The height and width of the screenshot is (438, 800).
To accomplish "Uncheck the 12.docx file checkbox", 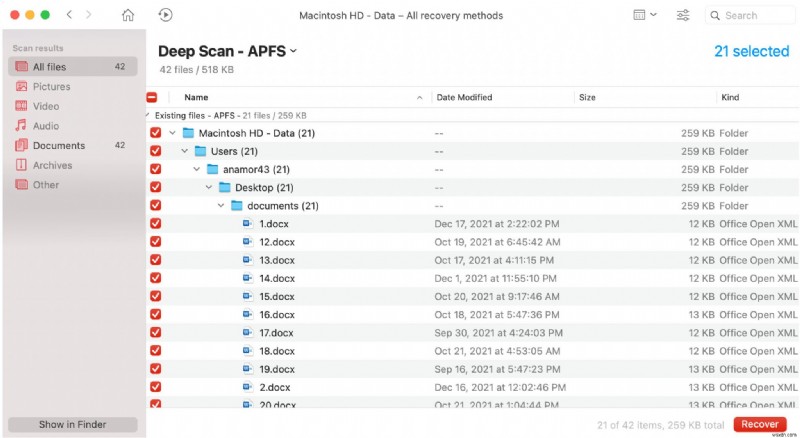I will 155,242.
